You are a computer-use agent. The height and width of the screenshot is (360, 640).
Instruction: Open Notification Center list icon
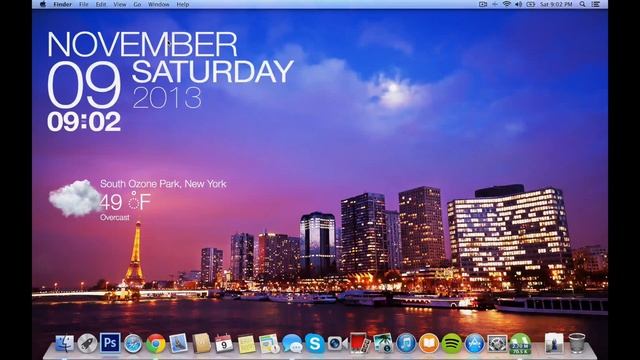pyautogui.click(x=596, y=4)
